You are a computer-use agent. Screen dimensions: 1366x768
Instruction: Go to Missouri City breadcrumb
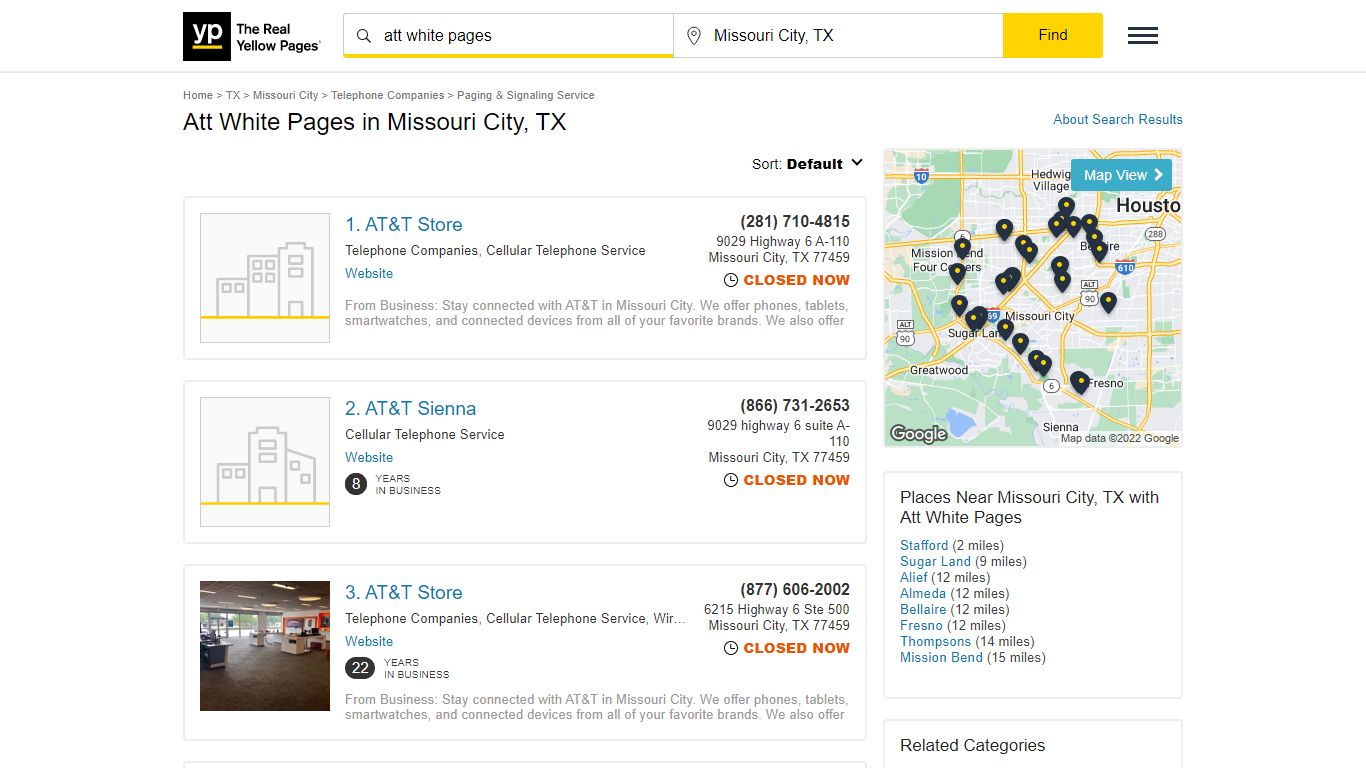point(285,95)
